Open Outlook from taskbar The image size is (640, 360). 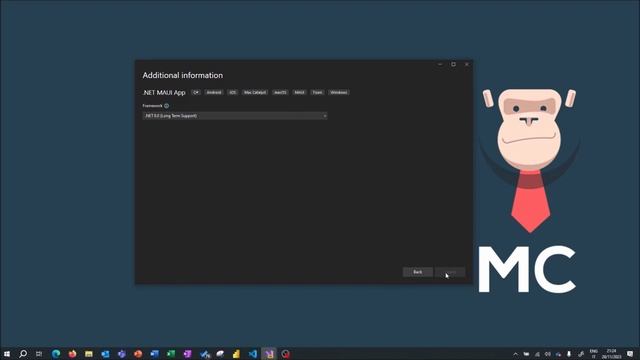105,354
